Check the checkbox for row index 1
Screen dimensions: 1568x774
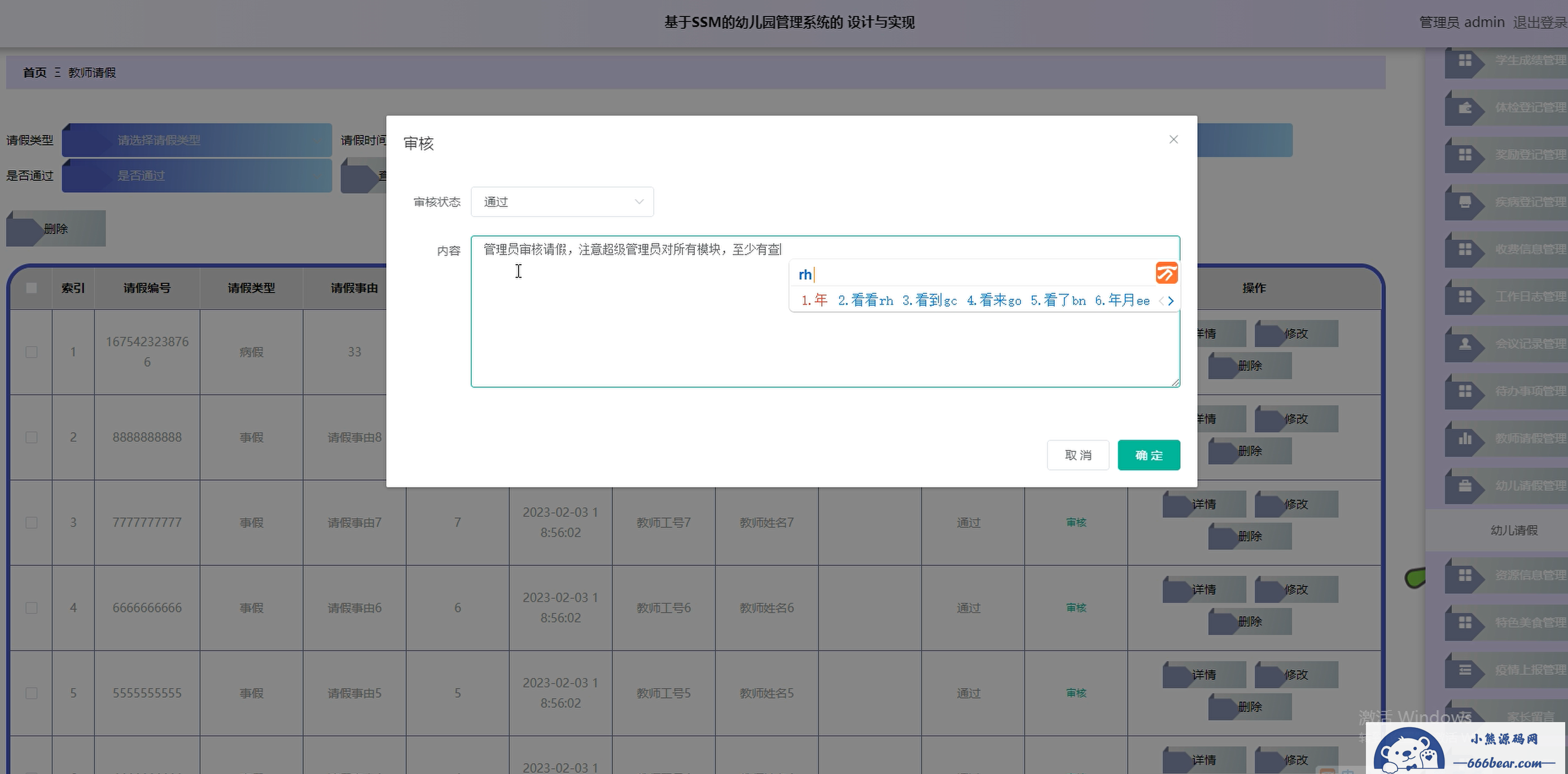pos(32,353)
